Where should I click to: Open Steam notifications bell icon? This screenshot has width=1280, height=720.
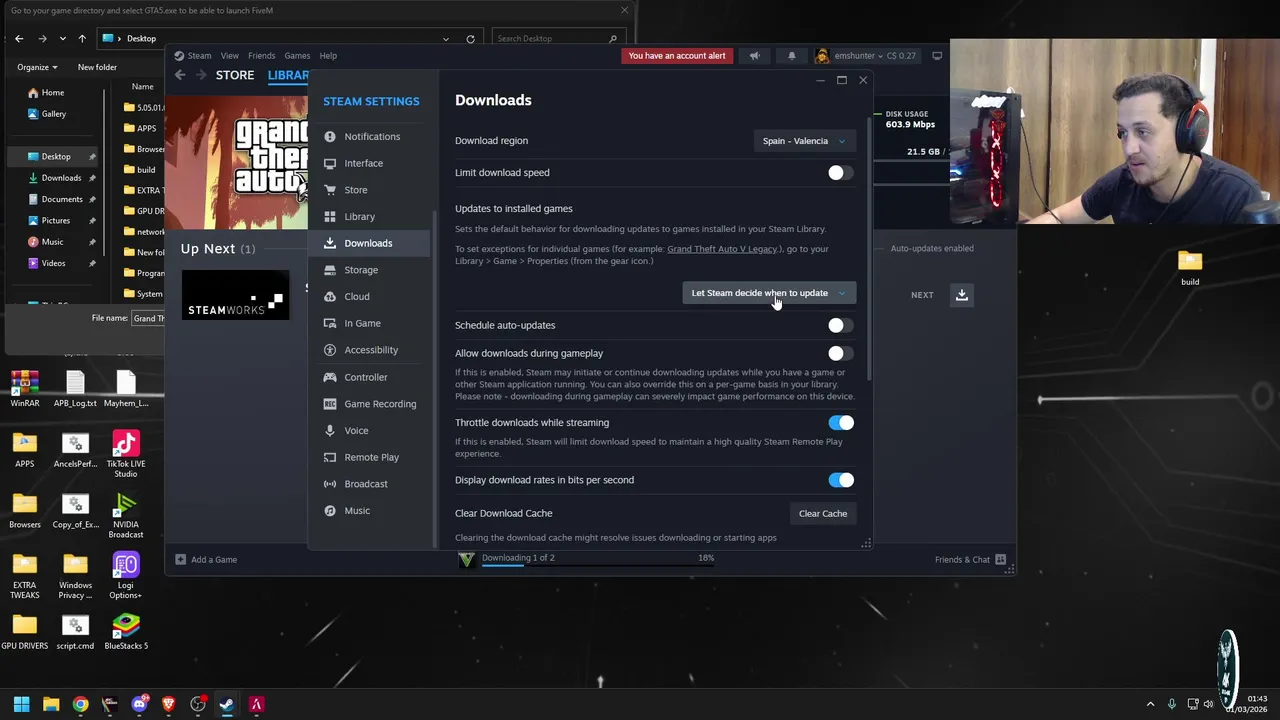pyautogui.click(x=791, y=56)
